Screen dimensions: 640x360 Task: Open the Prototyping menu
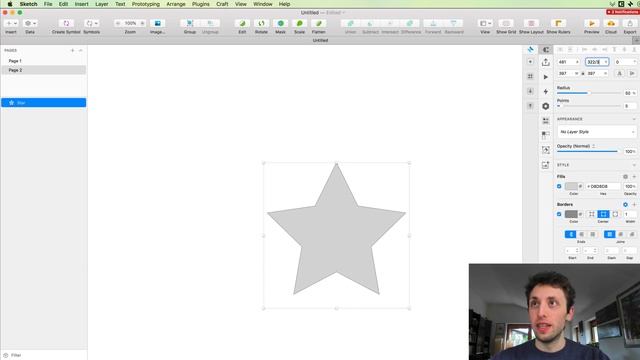click(146, 4)
